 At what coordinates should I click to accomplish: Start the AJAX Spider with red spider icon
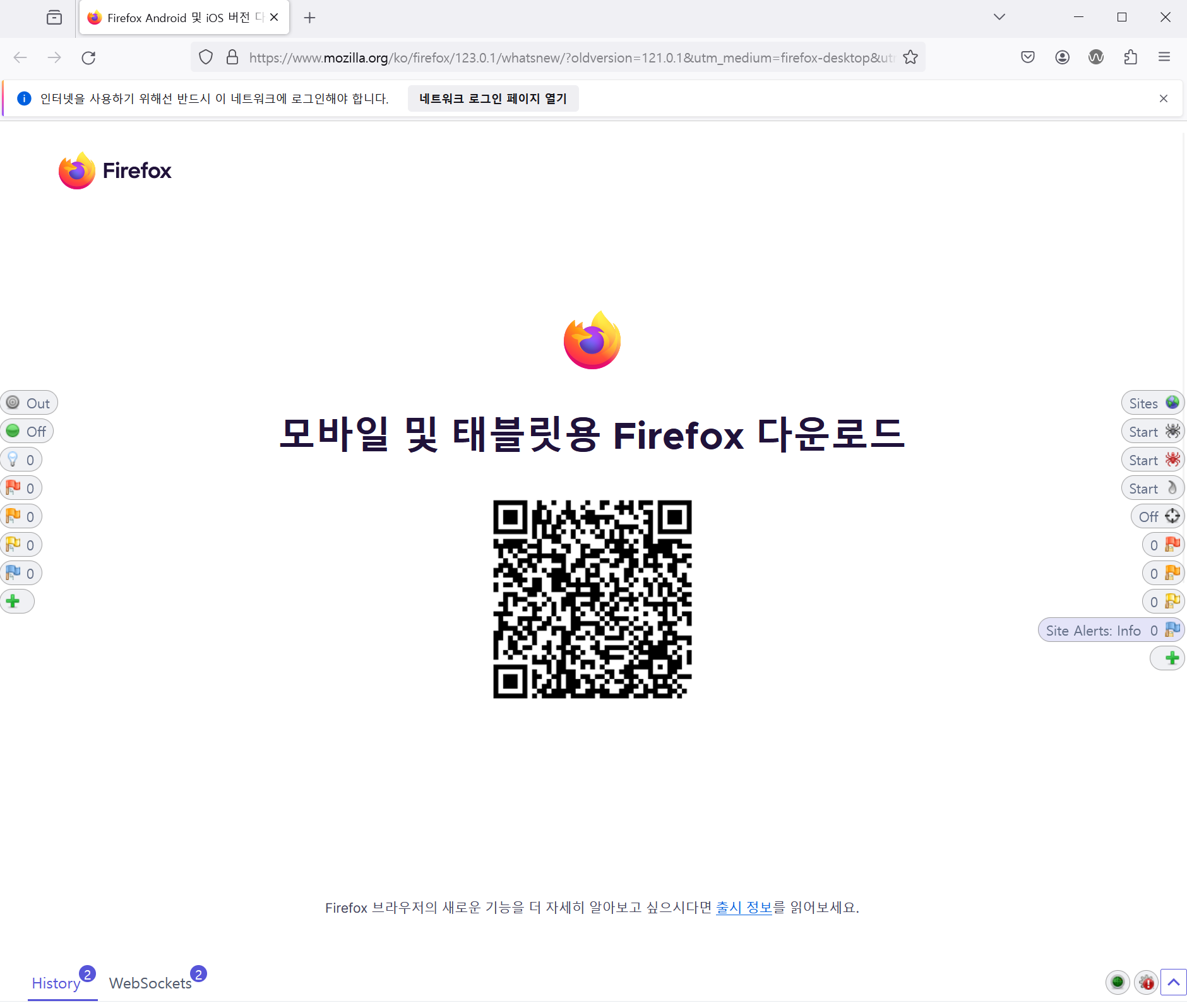(x=1153, y=460)
